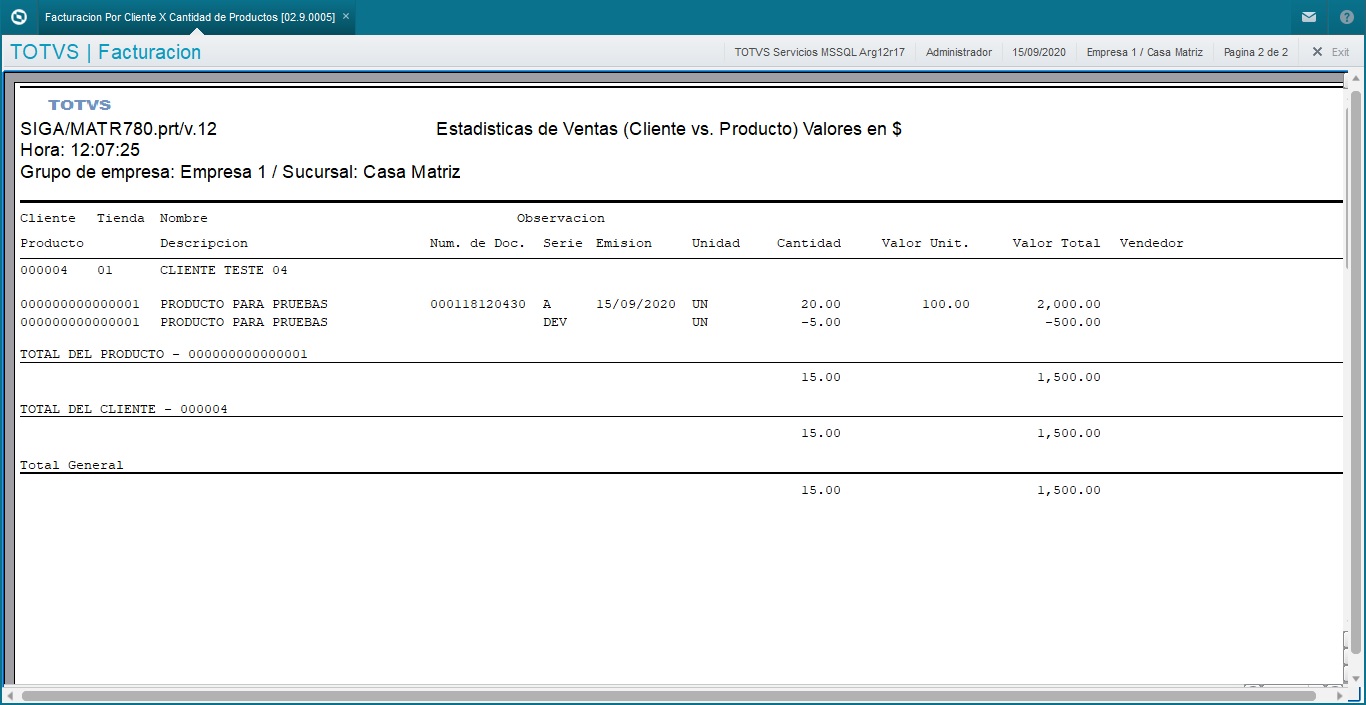Click the Serie column header
The height and width of the screenshot is (705, 1366).
[563, 243]
